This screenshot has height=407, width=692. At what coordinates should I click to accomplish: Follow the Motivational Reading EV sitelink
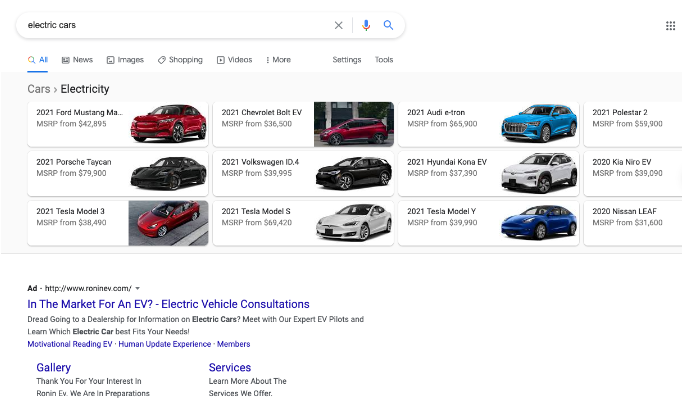point(70,344)
